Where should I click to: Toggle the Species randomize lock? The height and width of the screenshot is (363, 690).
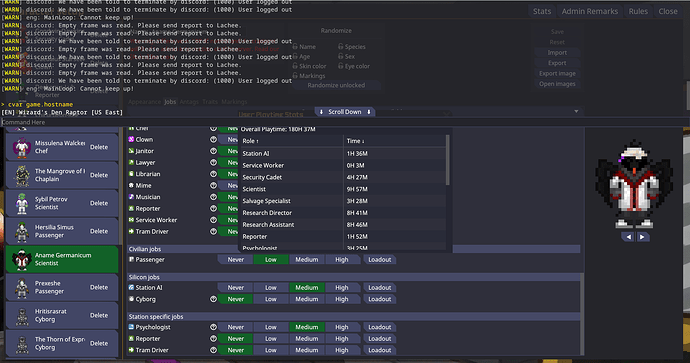341,46
